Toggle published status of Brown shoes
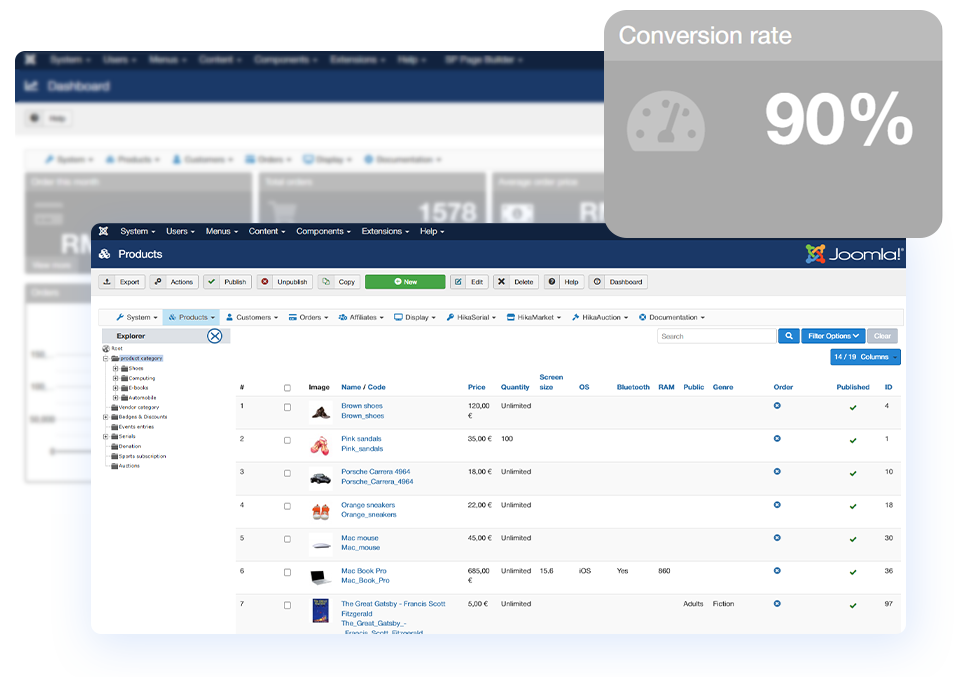 tap(853, 407)
